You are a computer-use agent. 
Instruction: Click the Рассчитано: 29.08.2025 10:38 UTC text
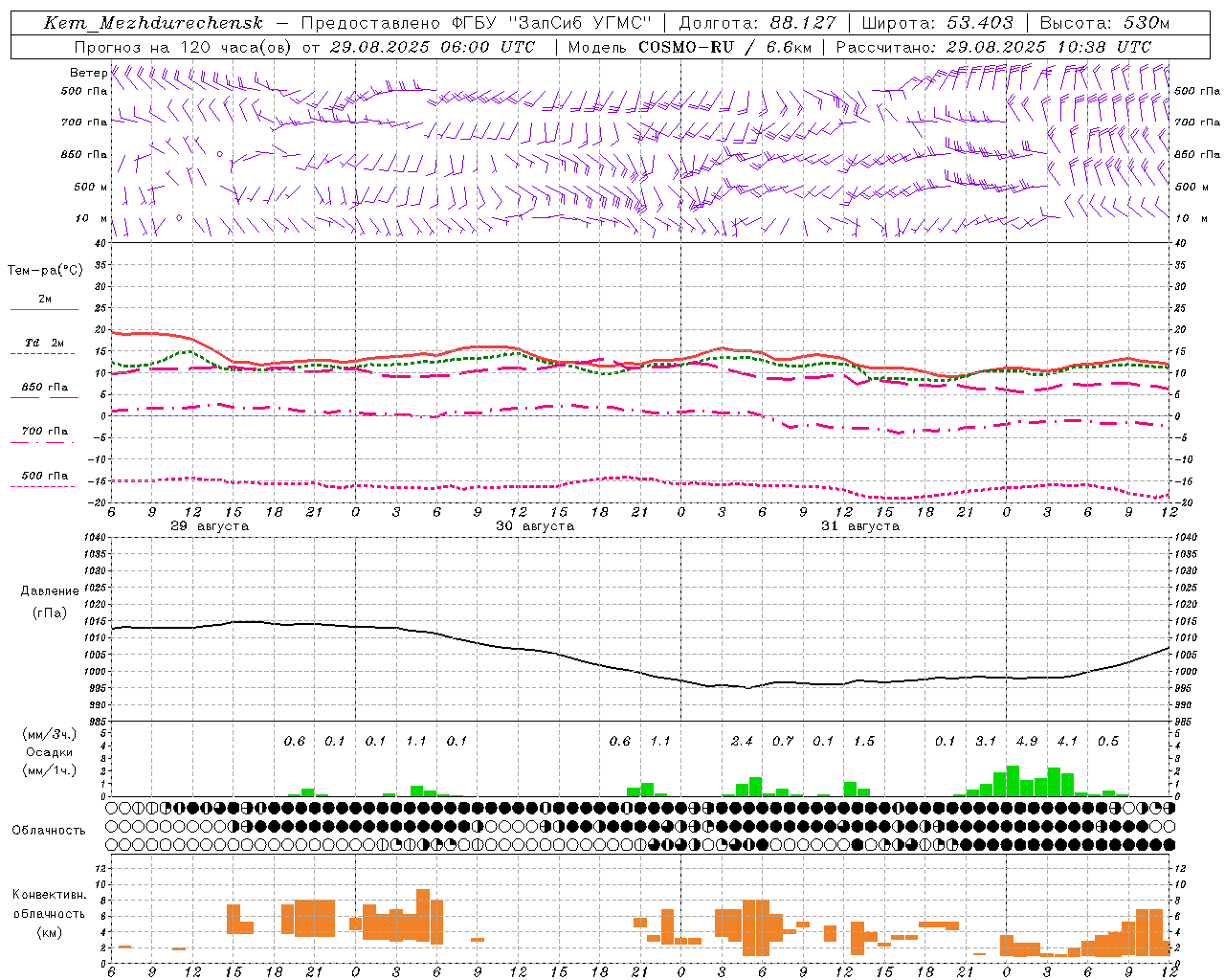point(993,46)
